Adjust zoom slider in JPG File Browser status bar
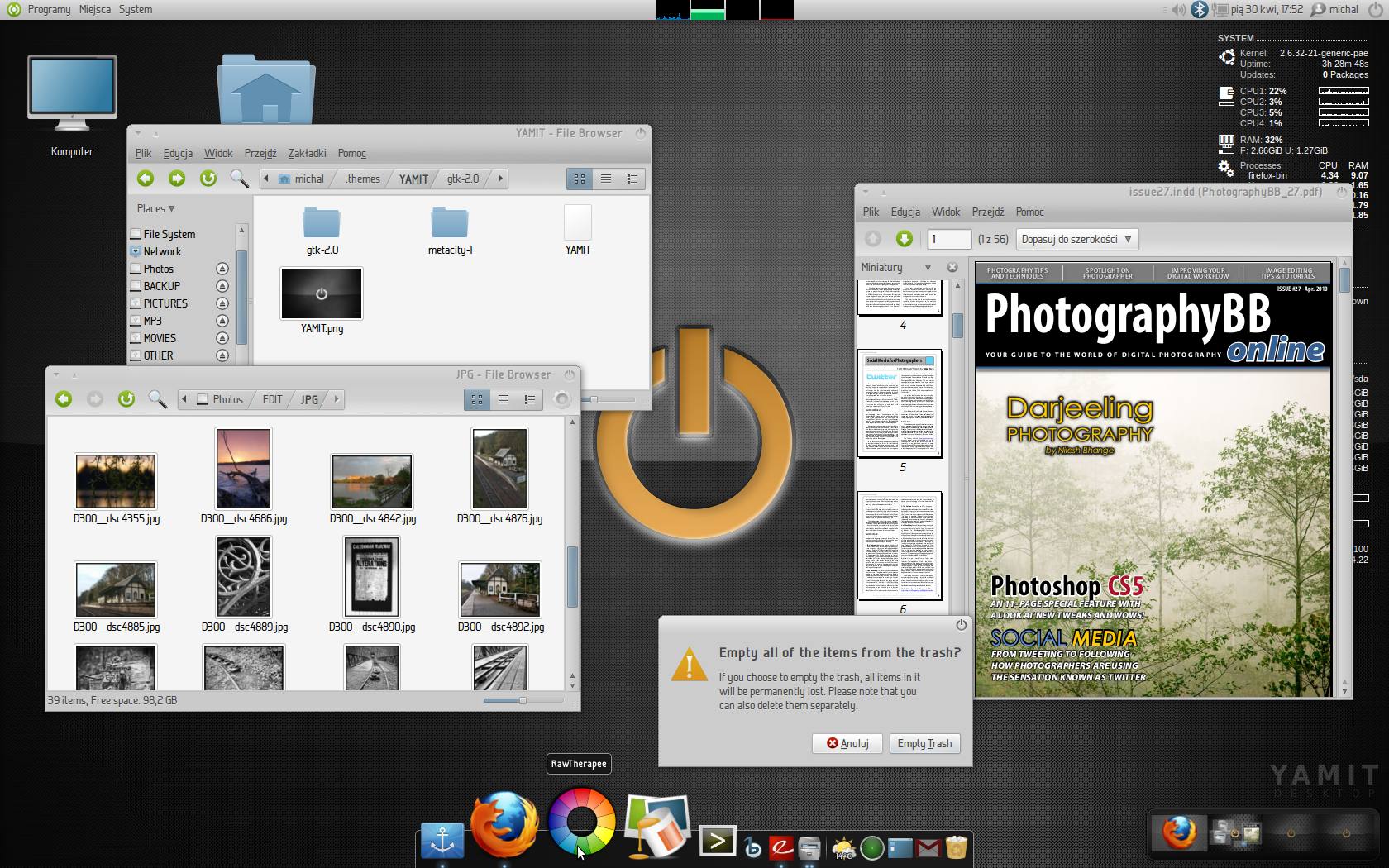 (522, 700)
